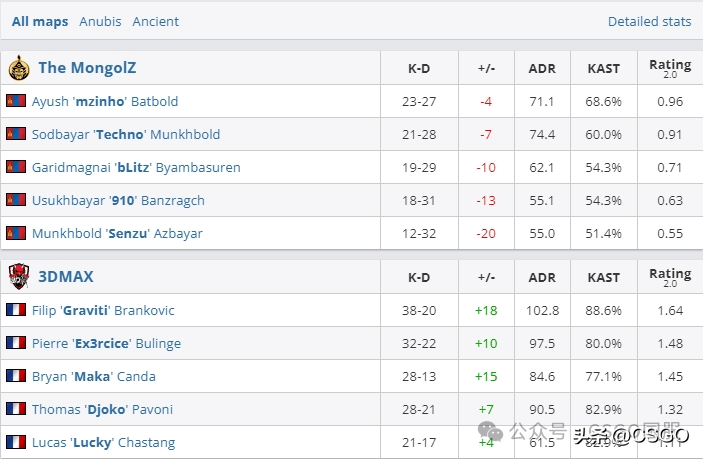Viewport: 703px width, 459px height.
Task: Open Thomas 'Djoko' Pavoni profile
Action: tap(102, 409)
